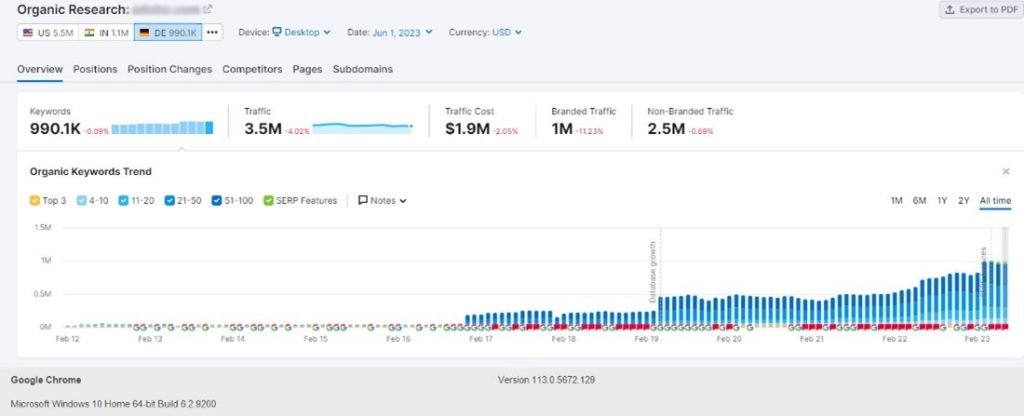Screen dimensions: 1024x416
Task: Click the Feb 12 axis label
Action: click(x=68, y=339)
